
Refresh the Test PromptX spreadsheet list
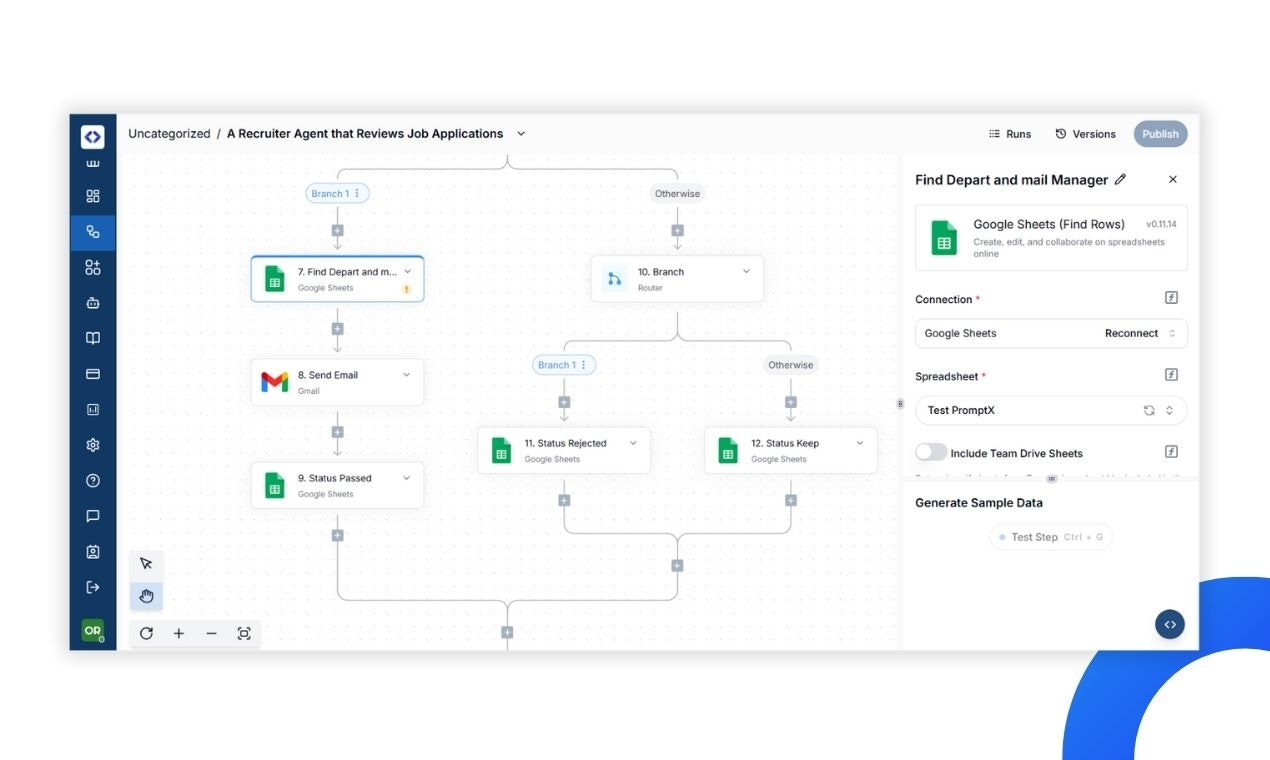1150,411
